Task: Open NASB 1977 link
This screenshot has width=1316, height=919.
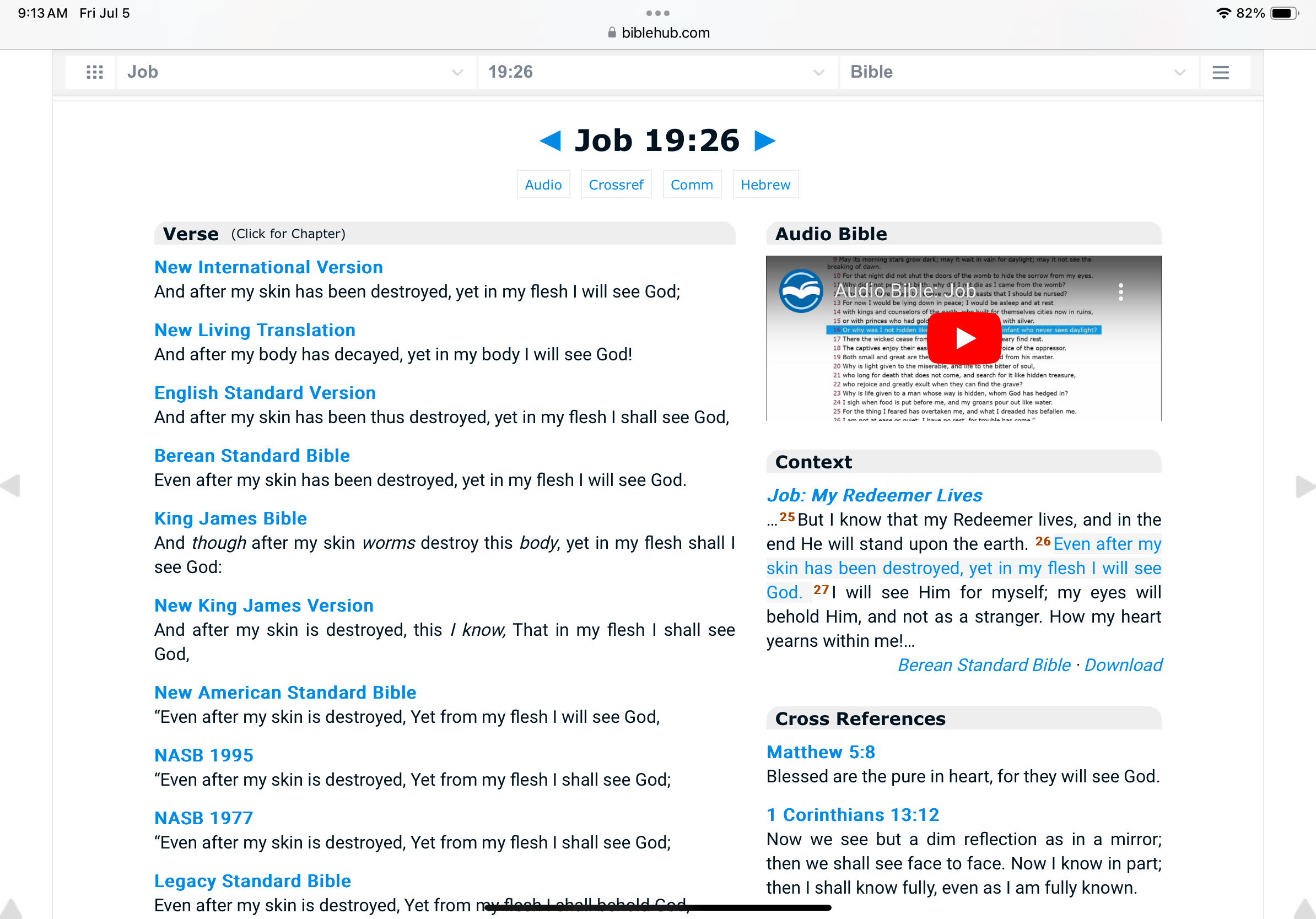Action: (x=203, y=818)
